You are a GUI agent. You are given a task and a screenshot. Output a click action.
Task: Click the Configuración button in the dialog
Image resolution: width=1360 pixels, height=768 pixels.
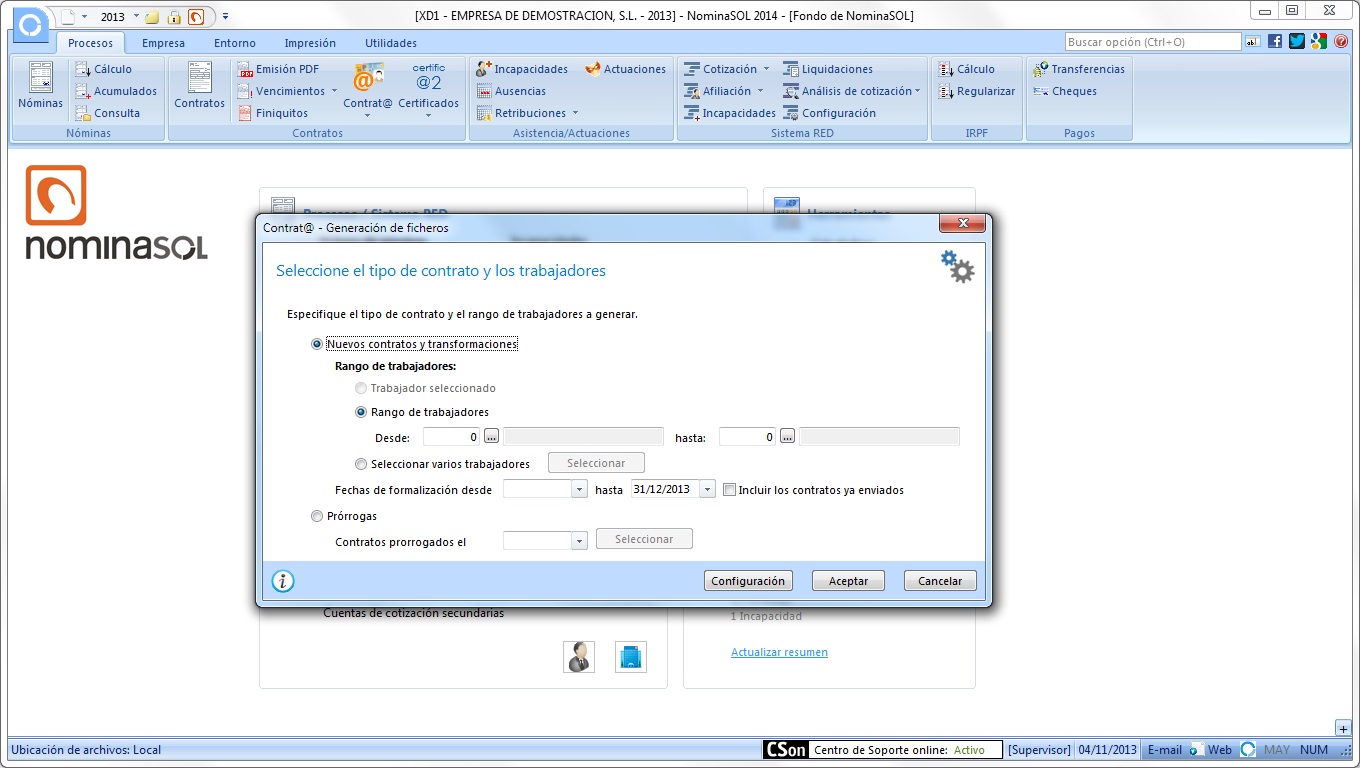coord(748,581)
